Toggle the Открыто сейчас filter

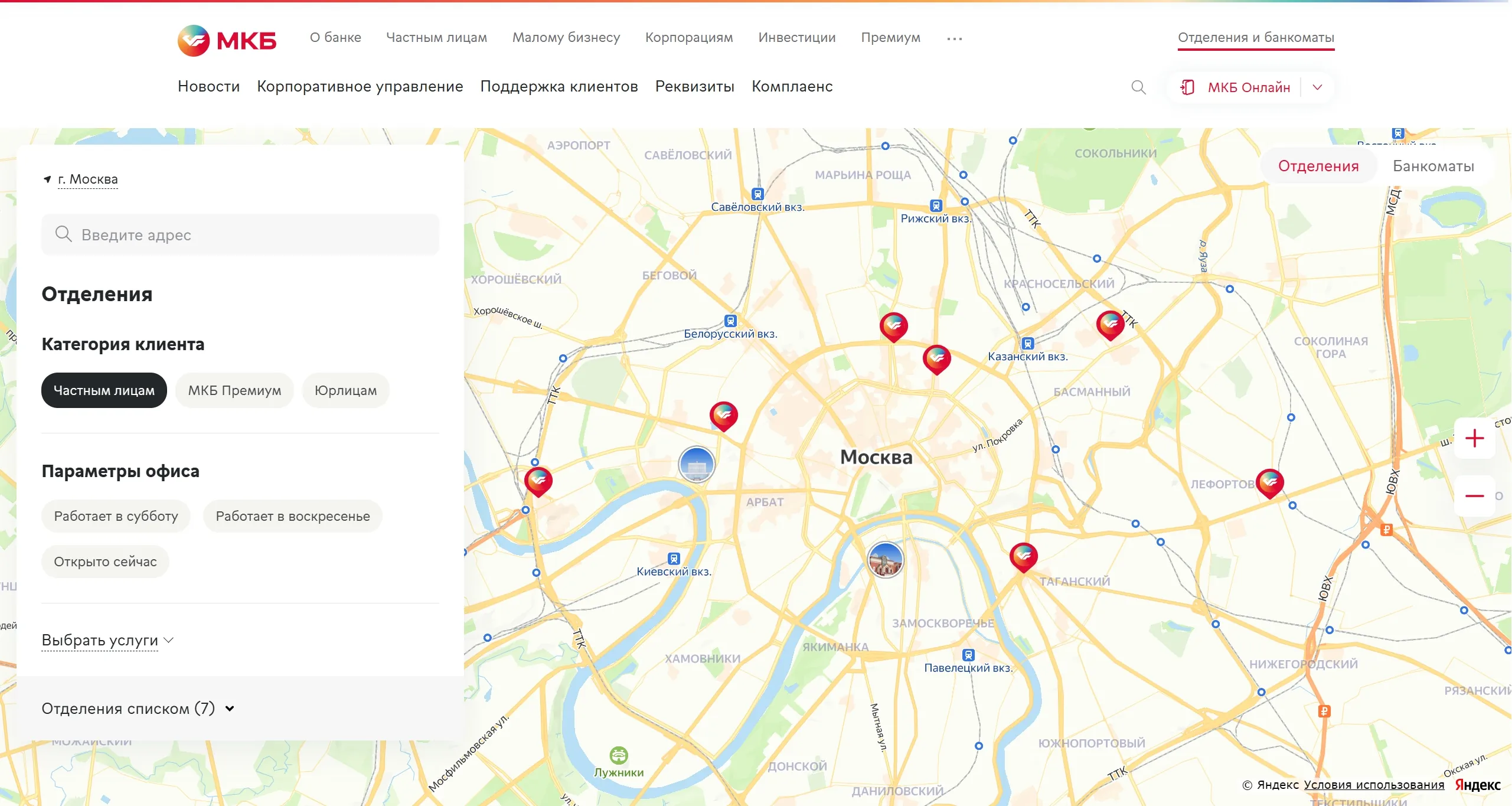[105, 562]
